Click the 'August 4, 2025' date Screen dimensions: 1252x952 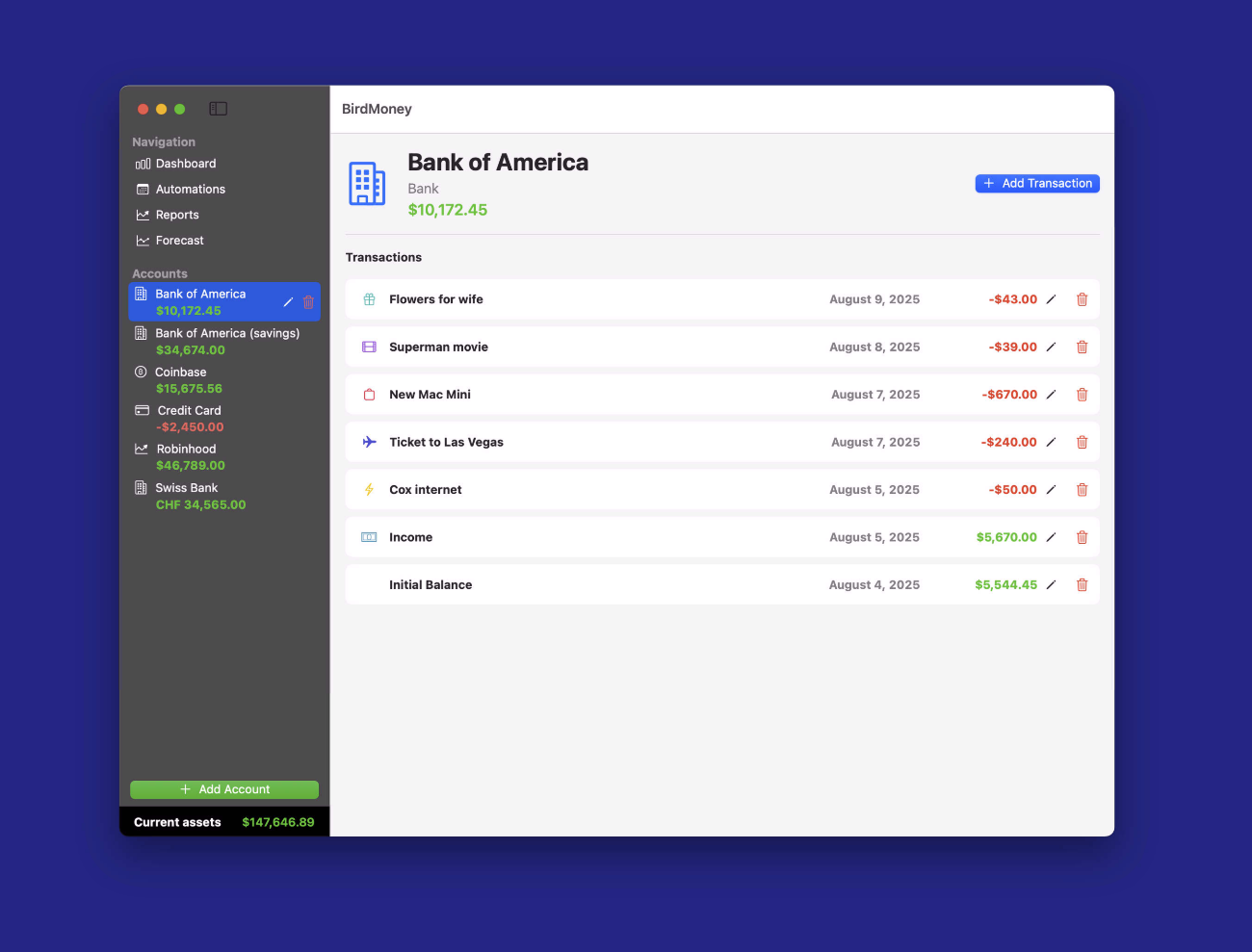874,584
